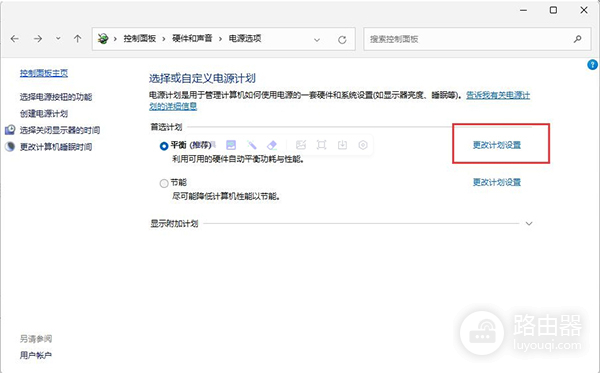Open the 控制面板主页 link
This screenshot has width=600, height=373.
[44, 73]
